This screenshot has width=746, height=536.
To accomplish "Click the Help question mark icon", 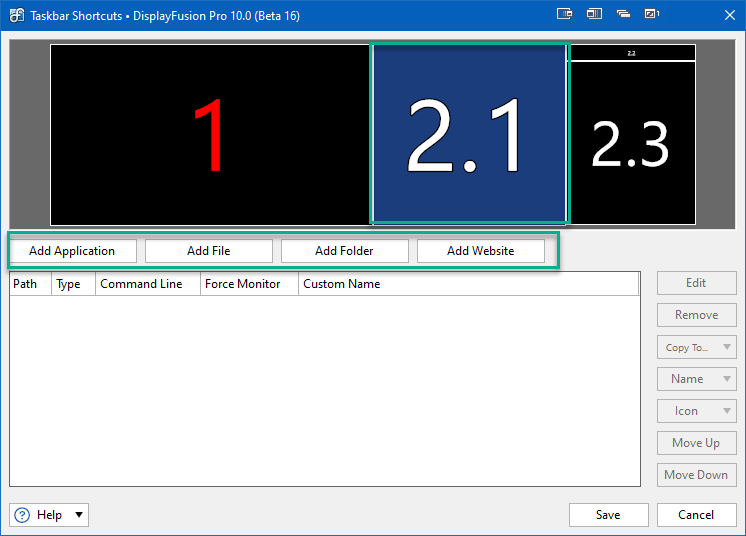I will [x=22, y=515].
